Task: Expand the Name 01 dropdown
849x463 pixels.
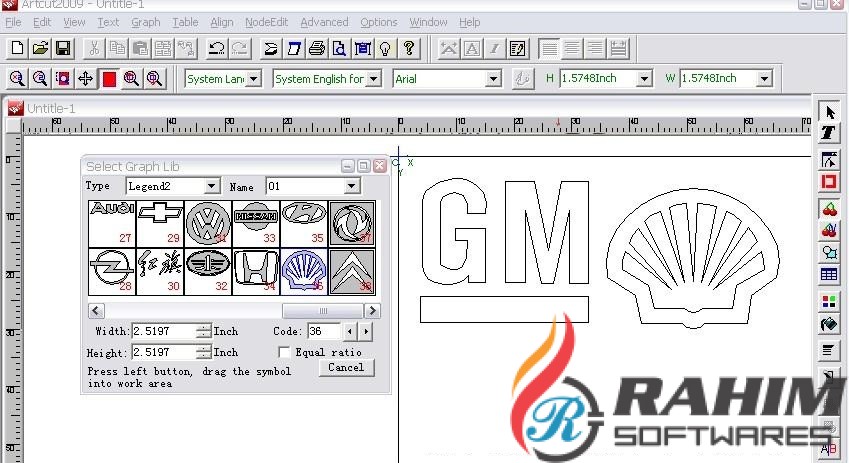Action: pyautogui.click(x=351, y=186)
